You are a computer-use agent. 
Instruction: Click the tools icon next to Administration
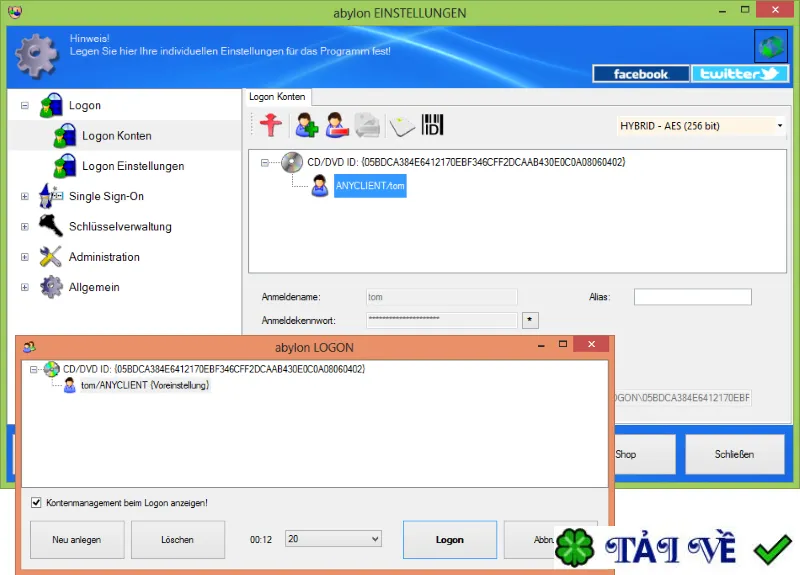[x=51, y=257]
